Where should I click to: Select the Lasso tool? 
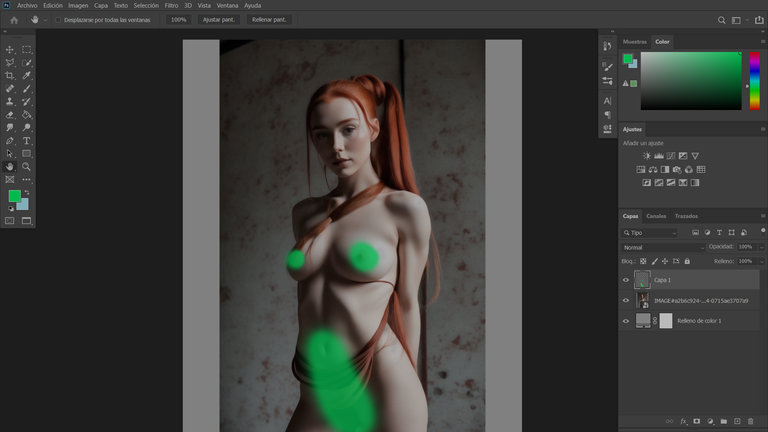point(9,63)
